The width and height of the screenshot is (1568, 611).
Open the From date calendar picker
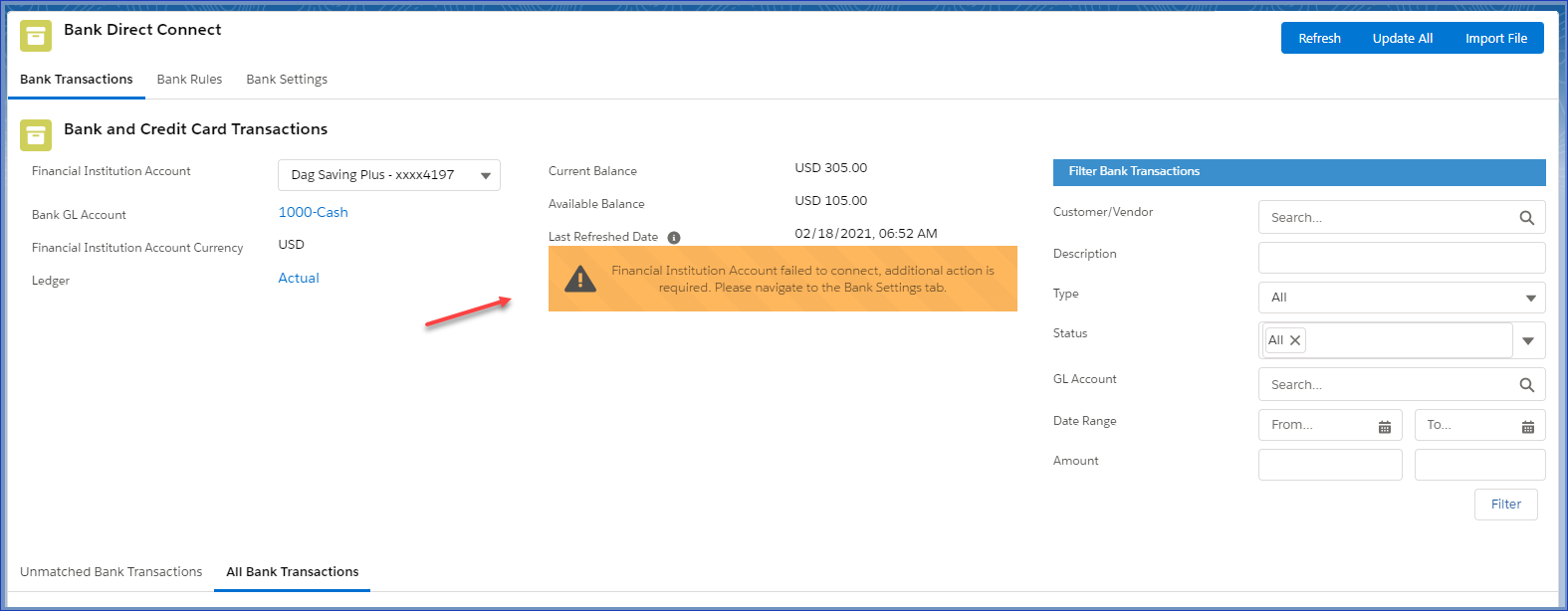(1384, 426)
